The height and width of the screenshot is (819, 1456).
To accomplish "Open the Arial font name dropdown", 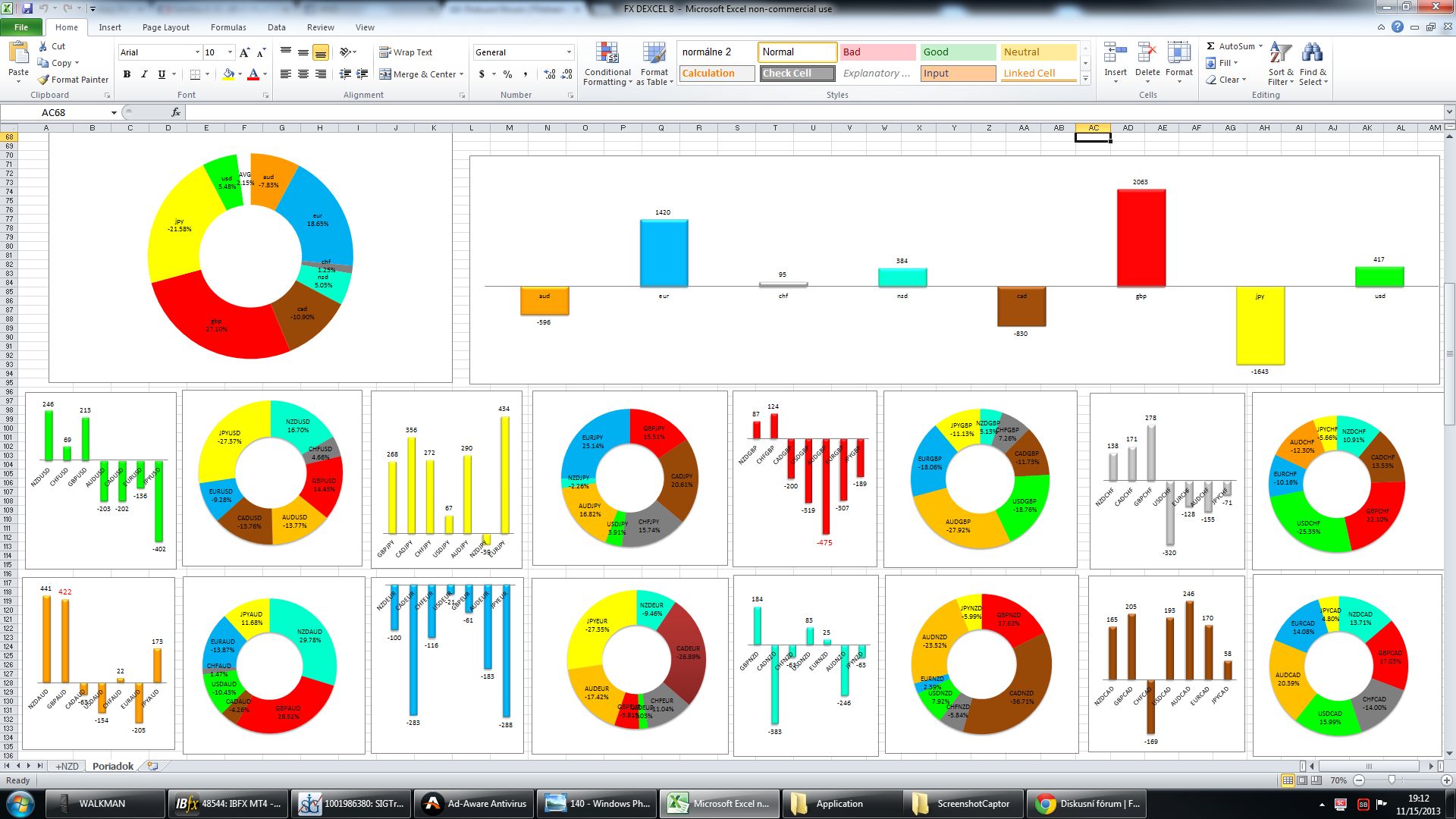I will [x=197, y=52].
